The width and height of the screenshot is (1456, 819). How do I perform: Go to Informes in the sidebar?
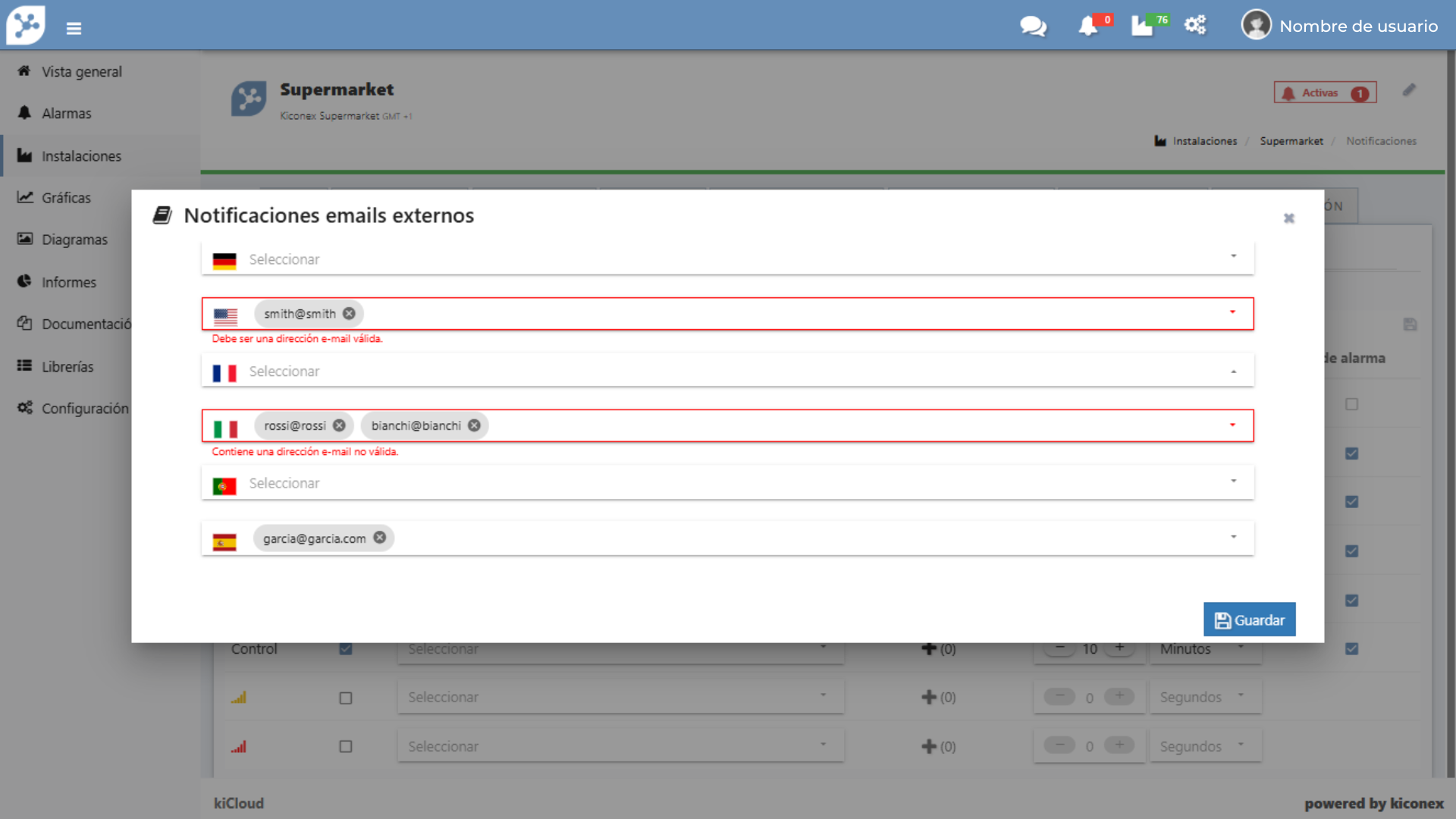[x=68, y=282]
